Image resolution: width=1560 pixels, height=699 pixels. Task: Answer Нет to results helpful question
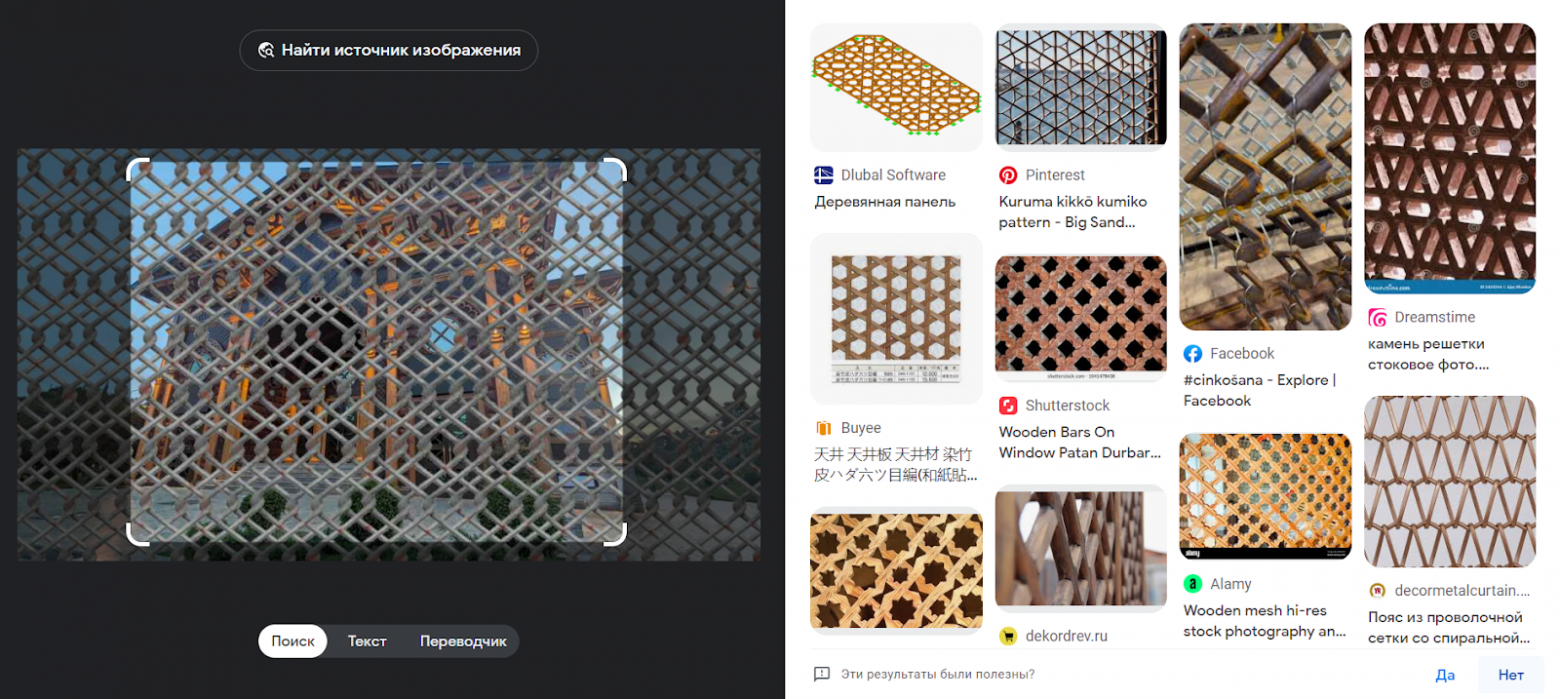1510,674
